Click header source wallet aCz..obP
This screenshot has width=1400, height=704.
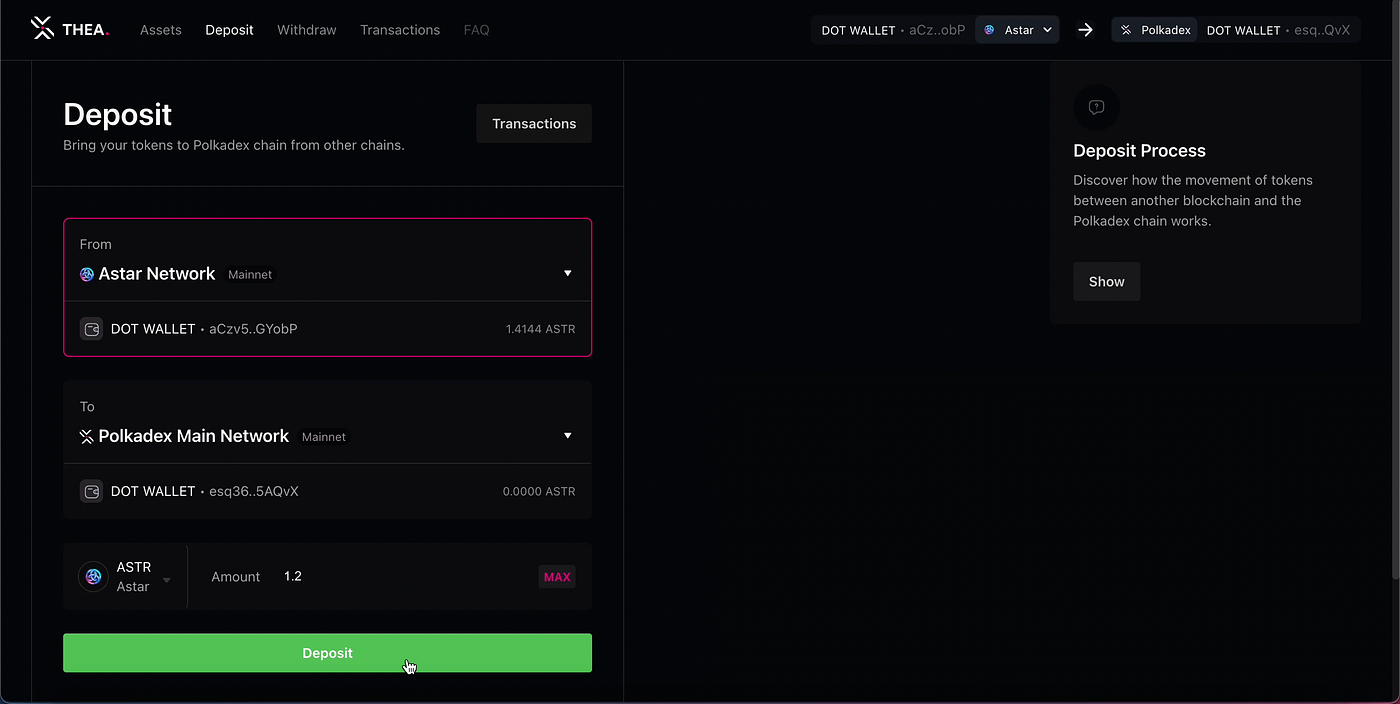[x=893, y=30]
